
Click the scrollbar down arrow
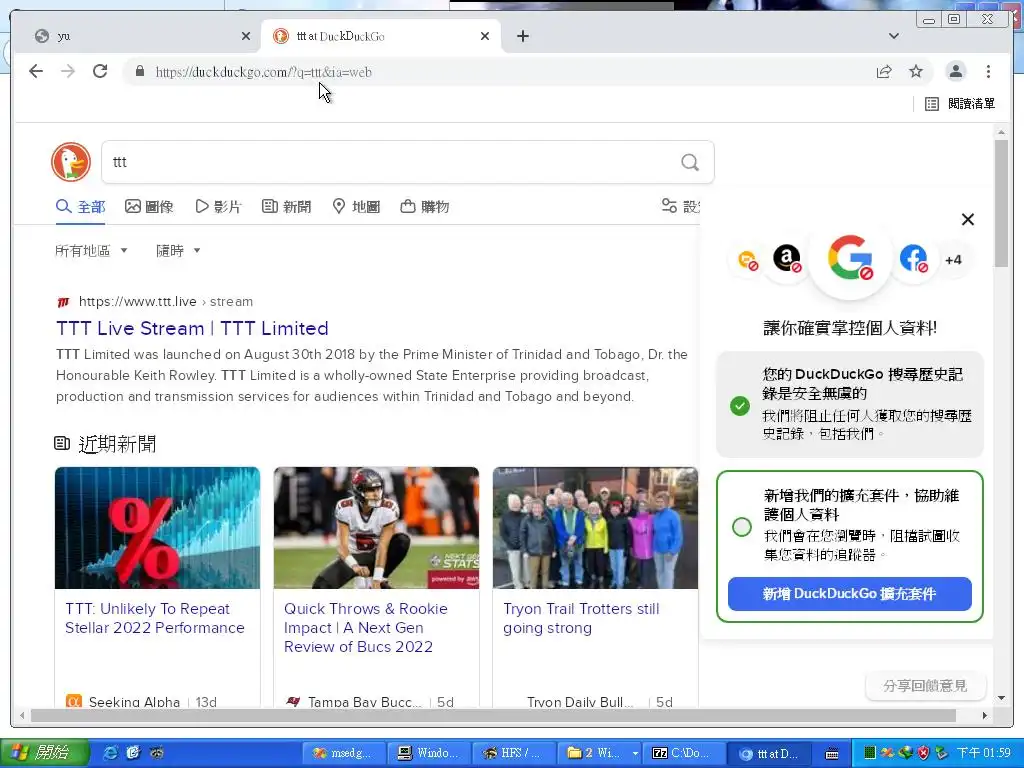pyautogui.click(x=1001, y=698)
